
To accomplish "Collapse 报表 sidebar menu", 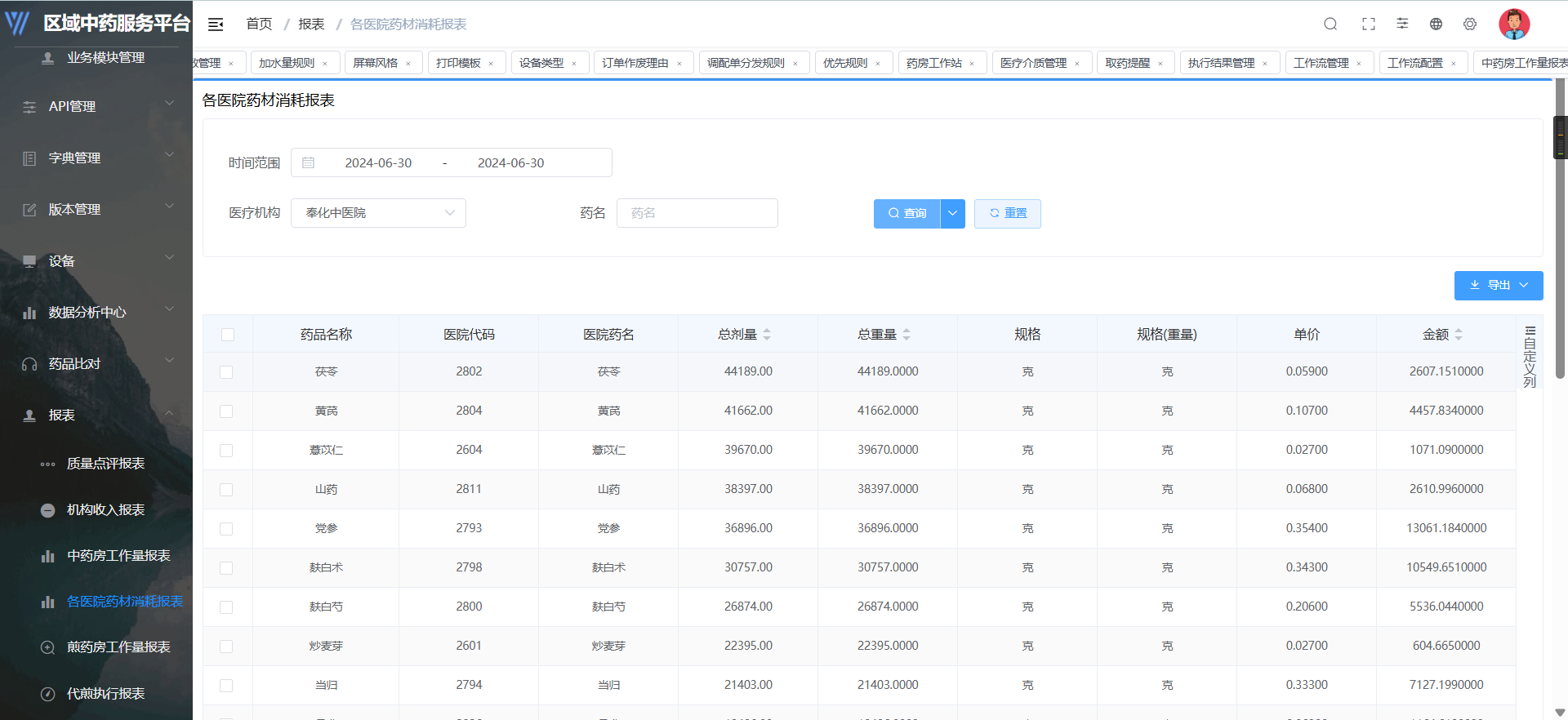I will click(x=96, y=415).
